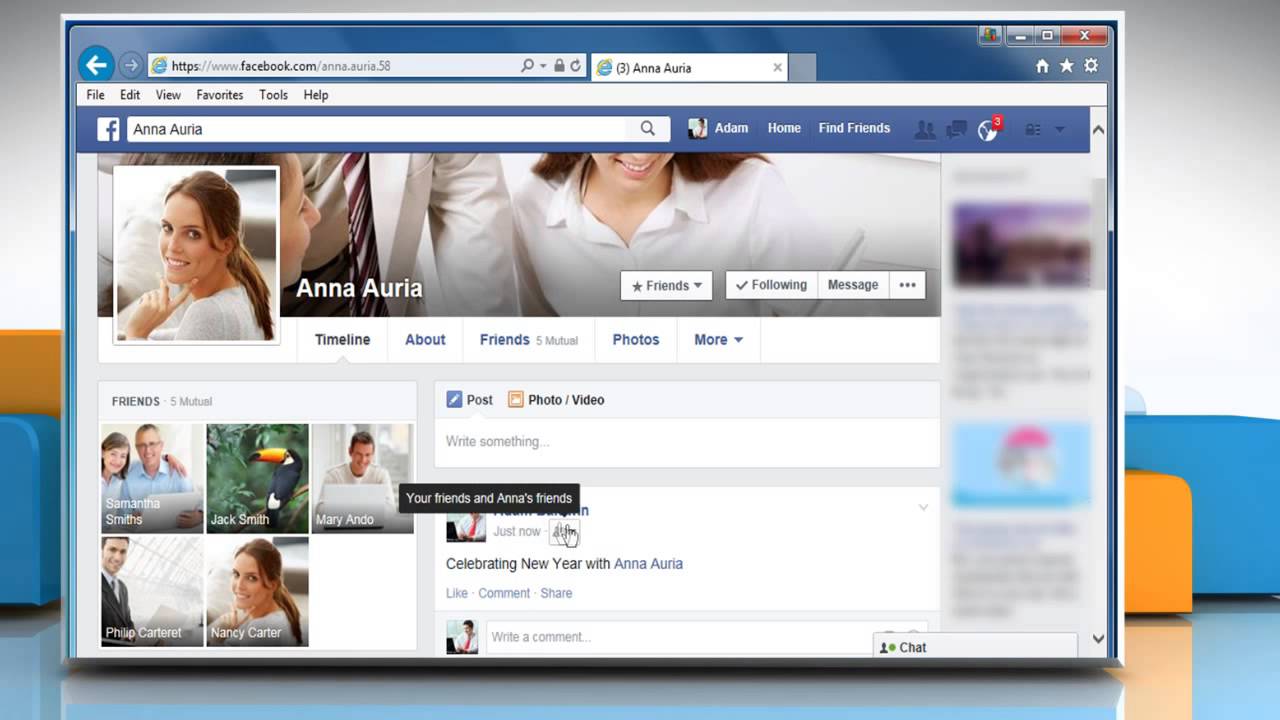This screenshot has height=720, width=1280.
Task: Click the address bar lock security icon
Action: pos(559,66)
